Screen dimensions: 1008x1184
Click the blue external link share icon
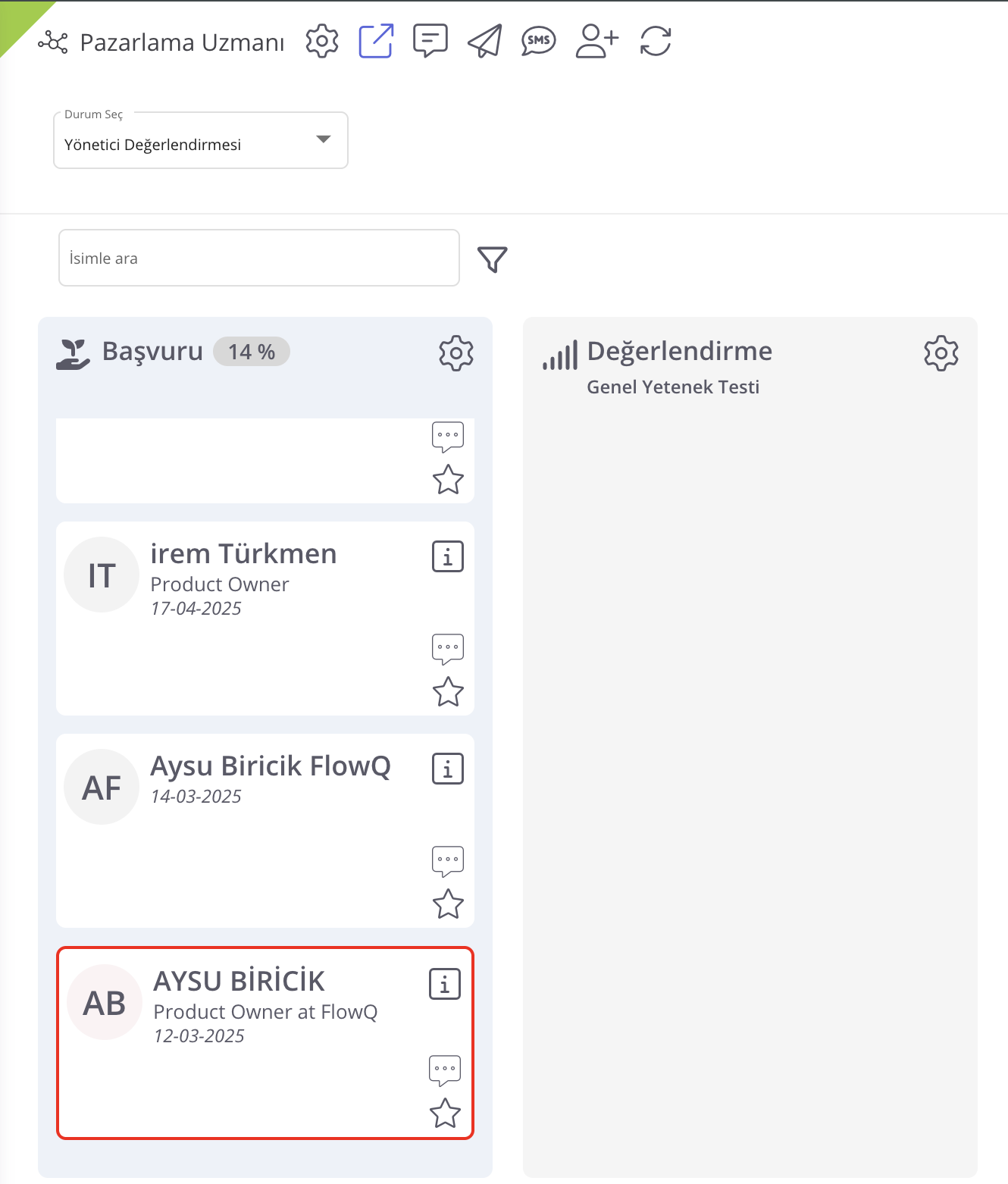376,41
